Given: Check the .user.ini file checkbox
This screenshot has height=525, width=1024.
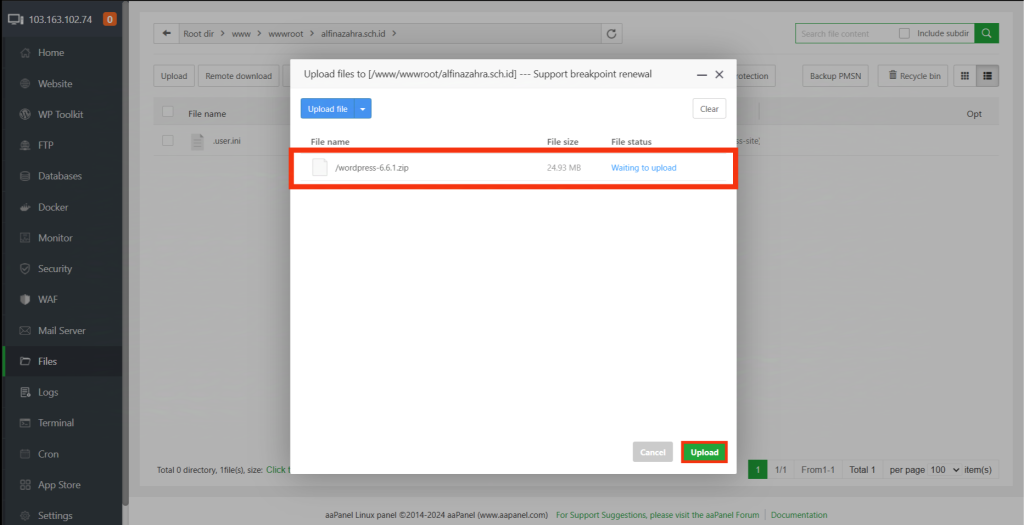Looking at the screenshot, I should [168, 141].
